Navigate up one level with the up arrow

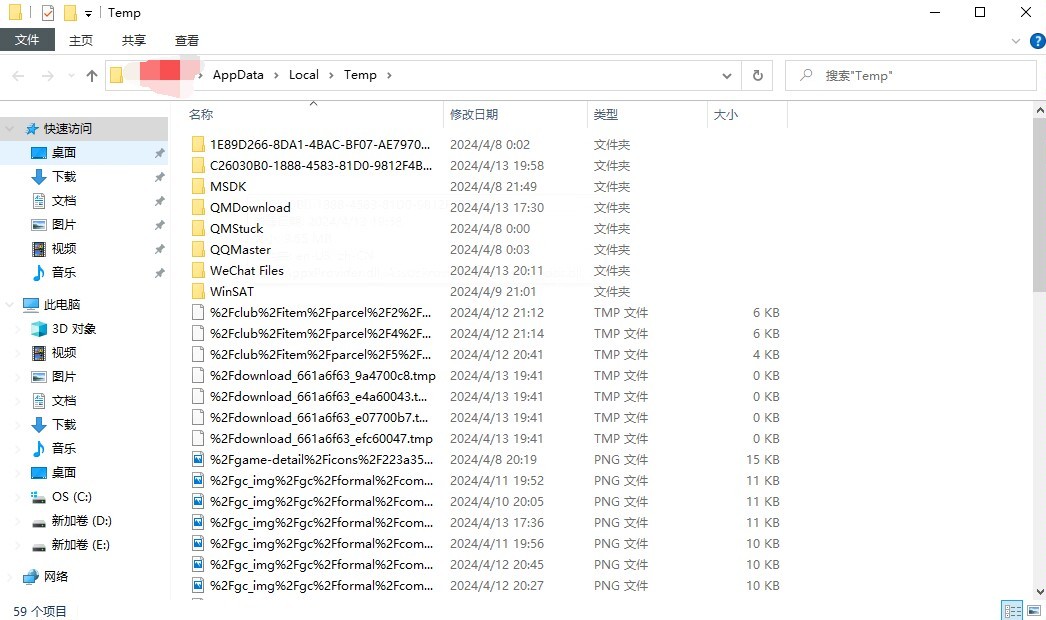[x=91, y=75]
